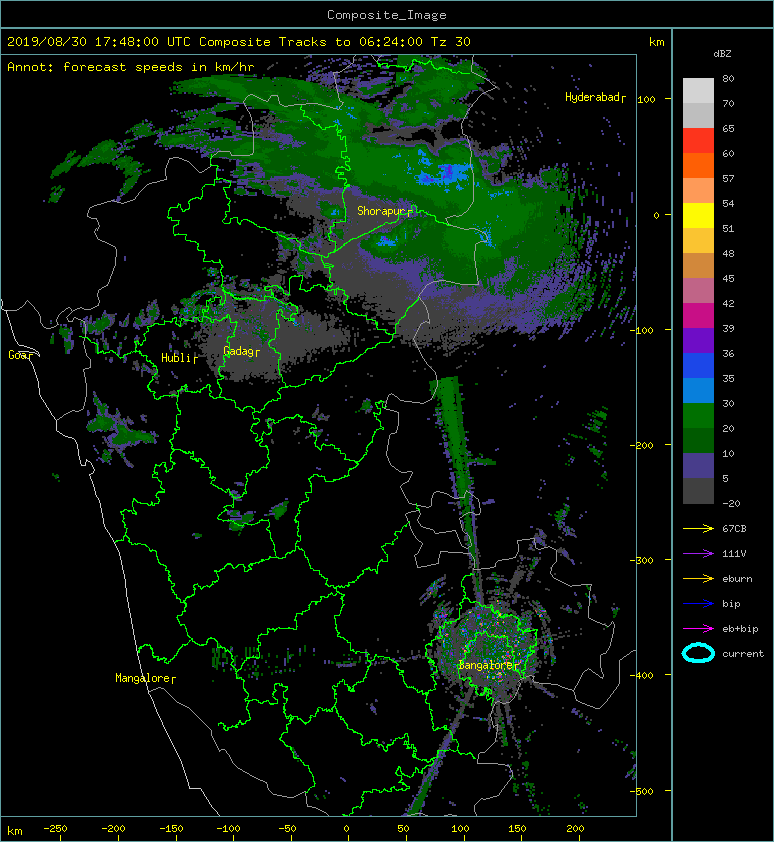The image size is (774, 842).
Task: Click the 100 tick on the vertical axis
Action: [x=647, y=99]
